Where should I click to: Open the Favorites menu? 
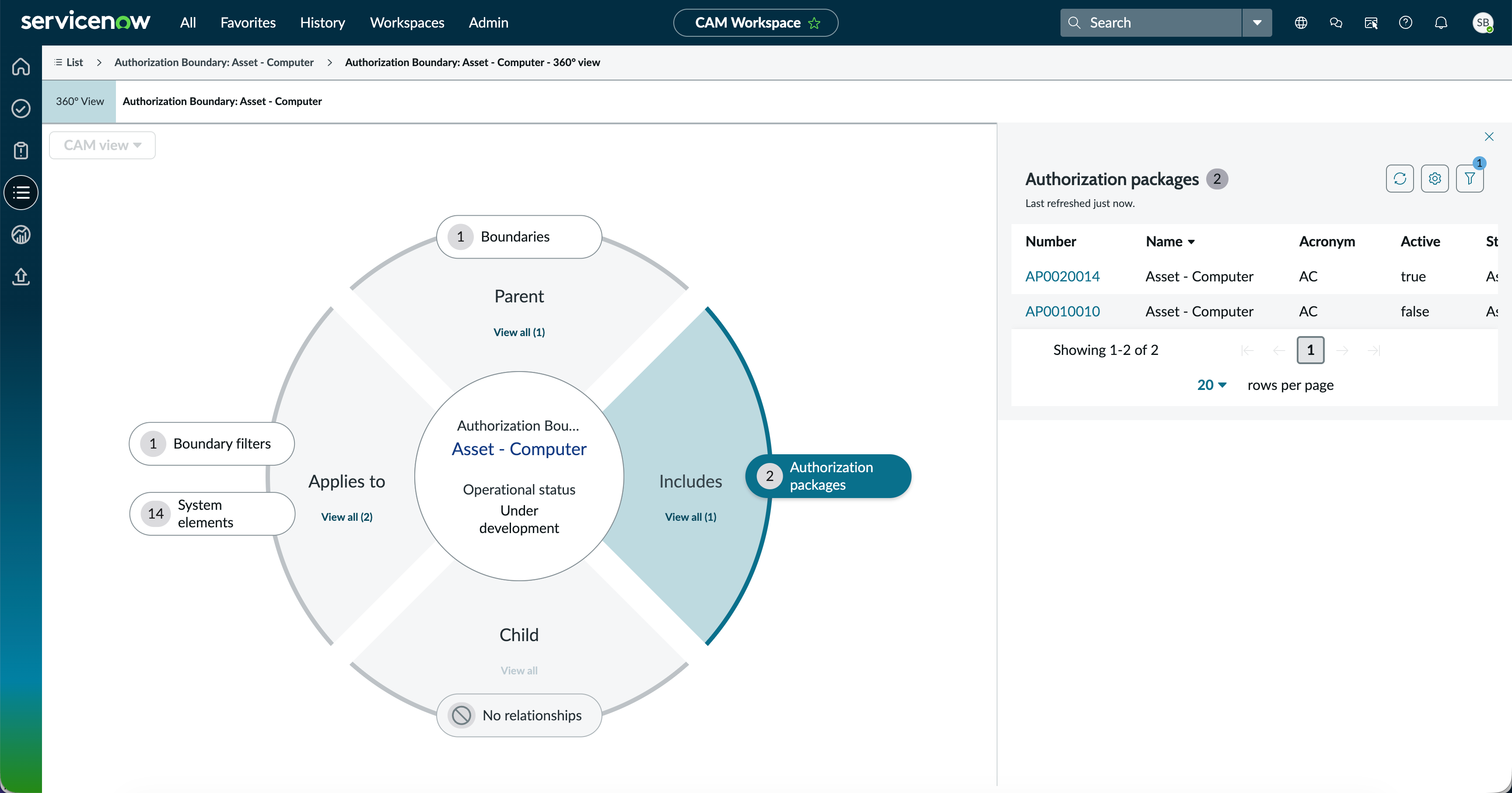coord(248,23)
